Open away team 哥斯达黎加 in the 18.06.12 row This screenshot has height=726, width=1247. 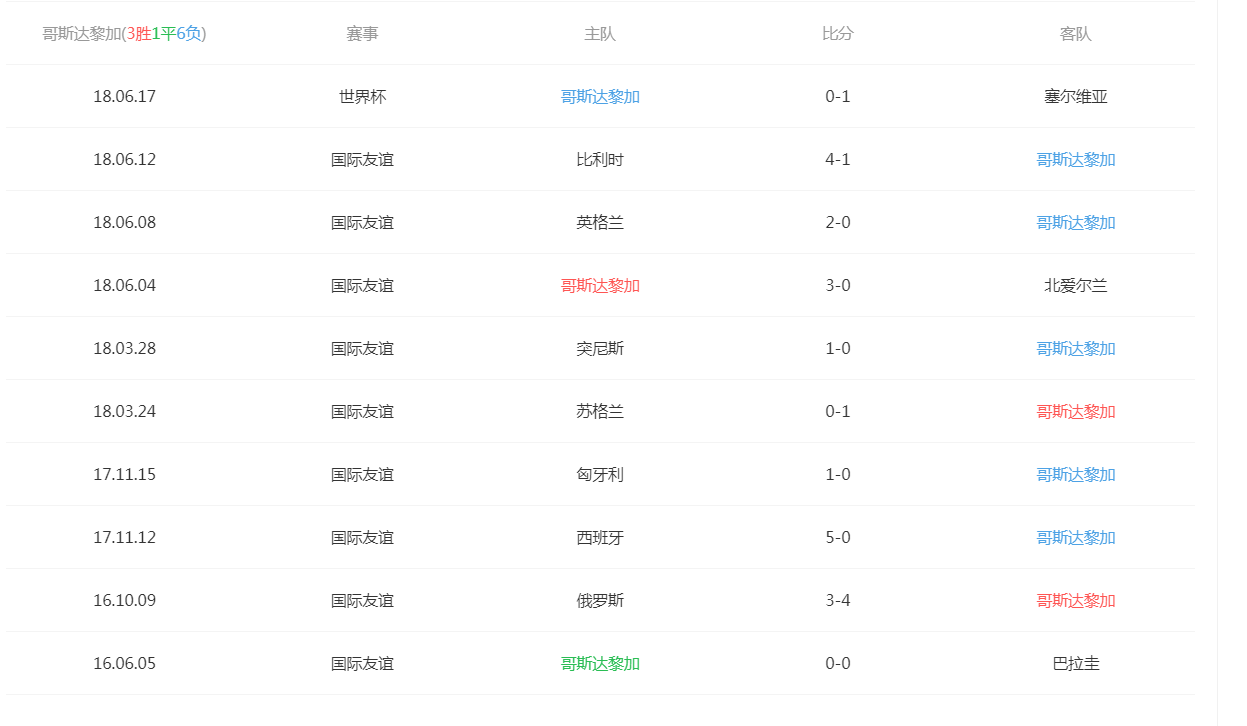(1076, 160)
